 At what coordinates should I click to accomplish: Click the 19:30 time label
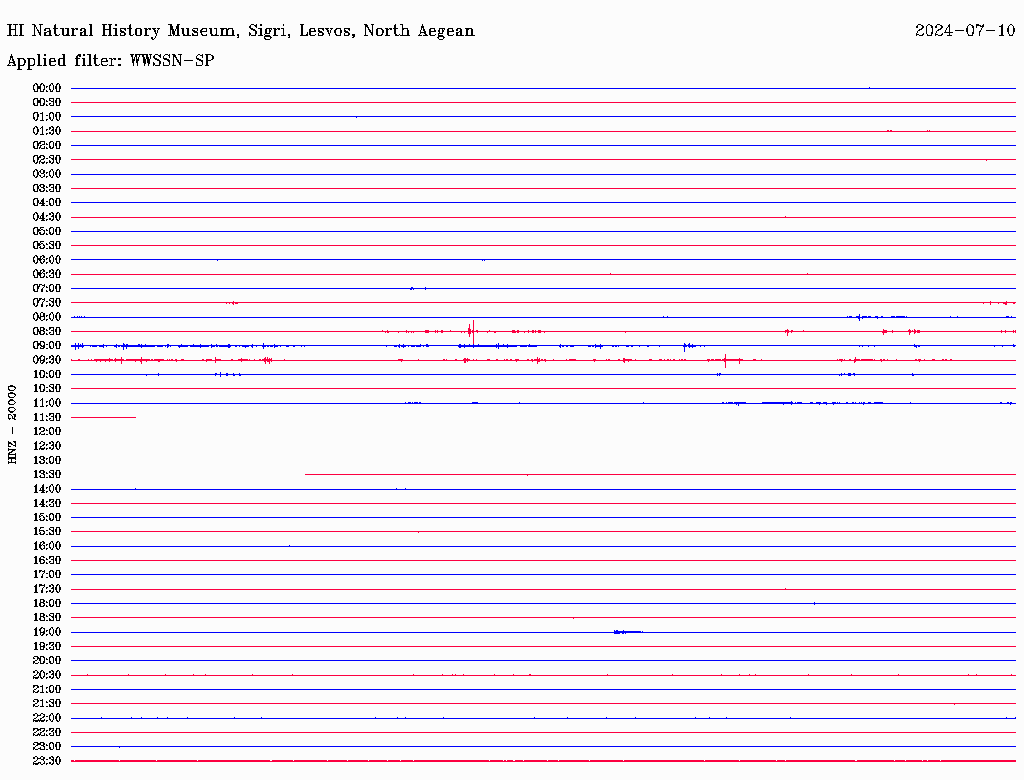(47, 647)
